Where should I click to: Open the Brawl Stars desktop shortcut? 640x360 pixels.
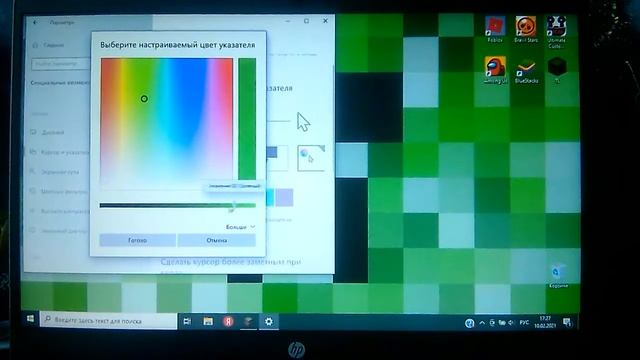pyautogui.click(x=526, y=29)
